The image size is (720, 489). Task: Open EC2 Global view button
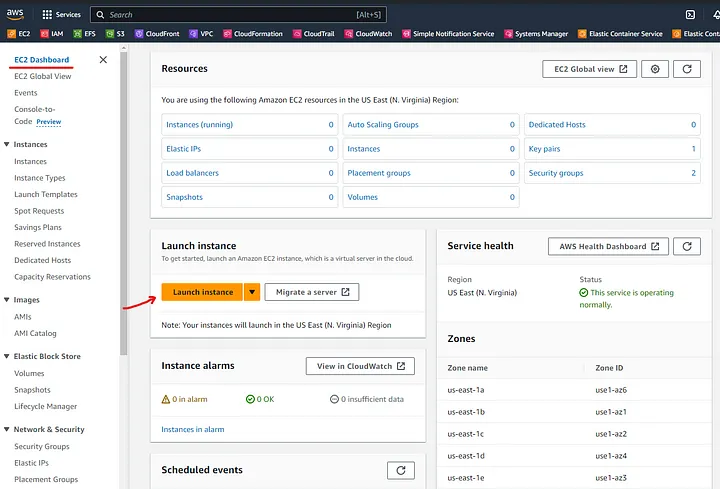click(589, 69)
